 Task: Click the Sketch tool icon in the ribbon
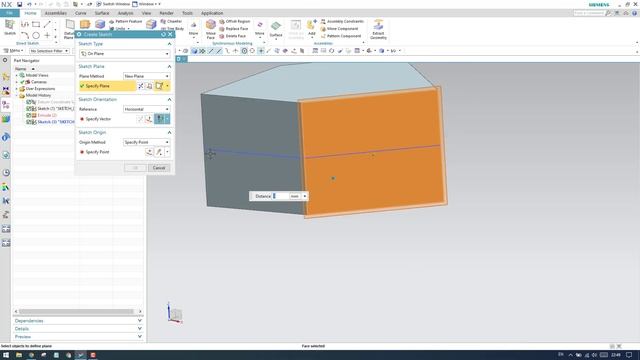coord(9,27)
